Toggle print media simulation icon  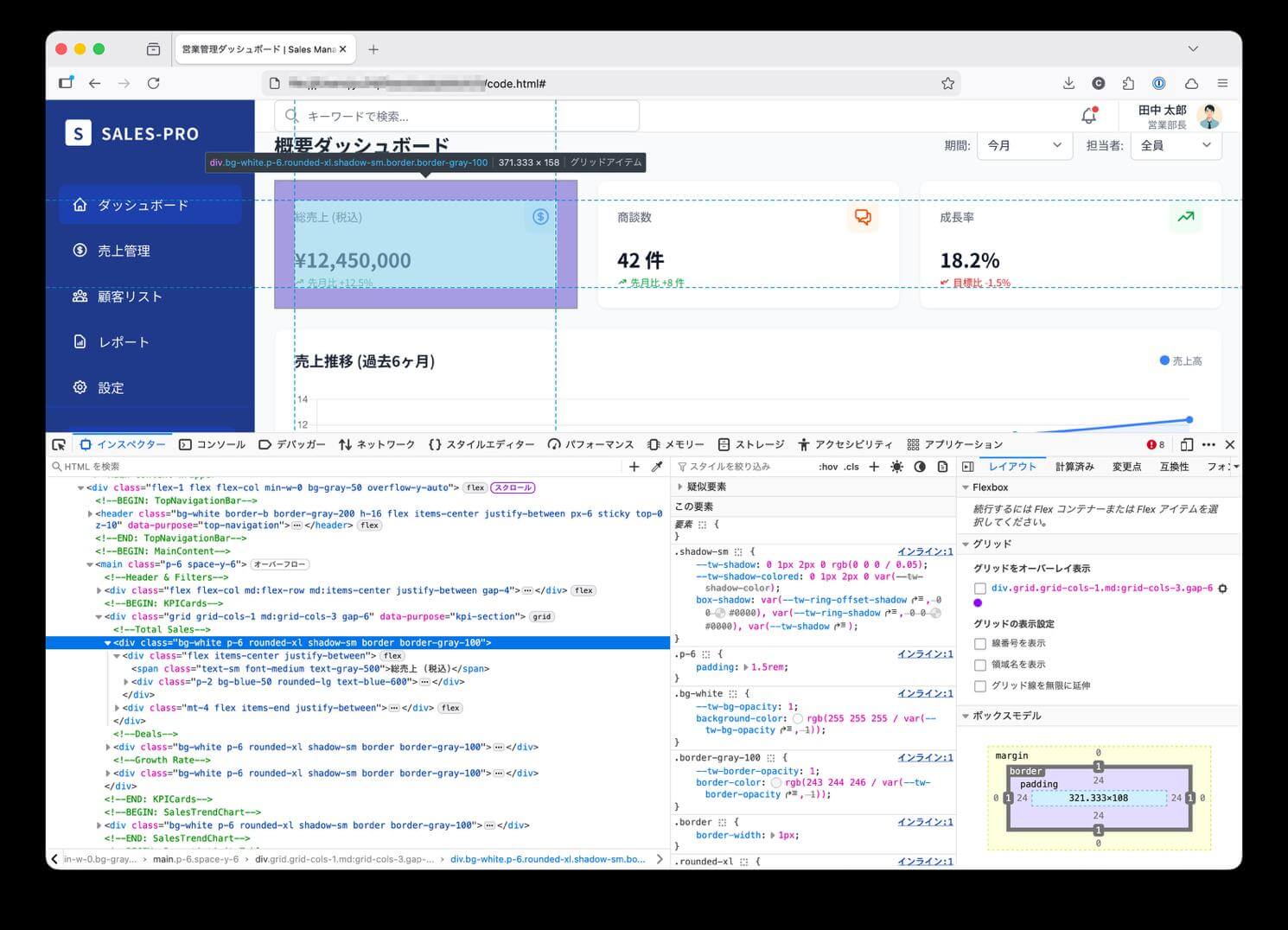942,467
